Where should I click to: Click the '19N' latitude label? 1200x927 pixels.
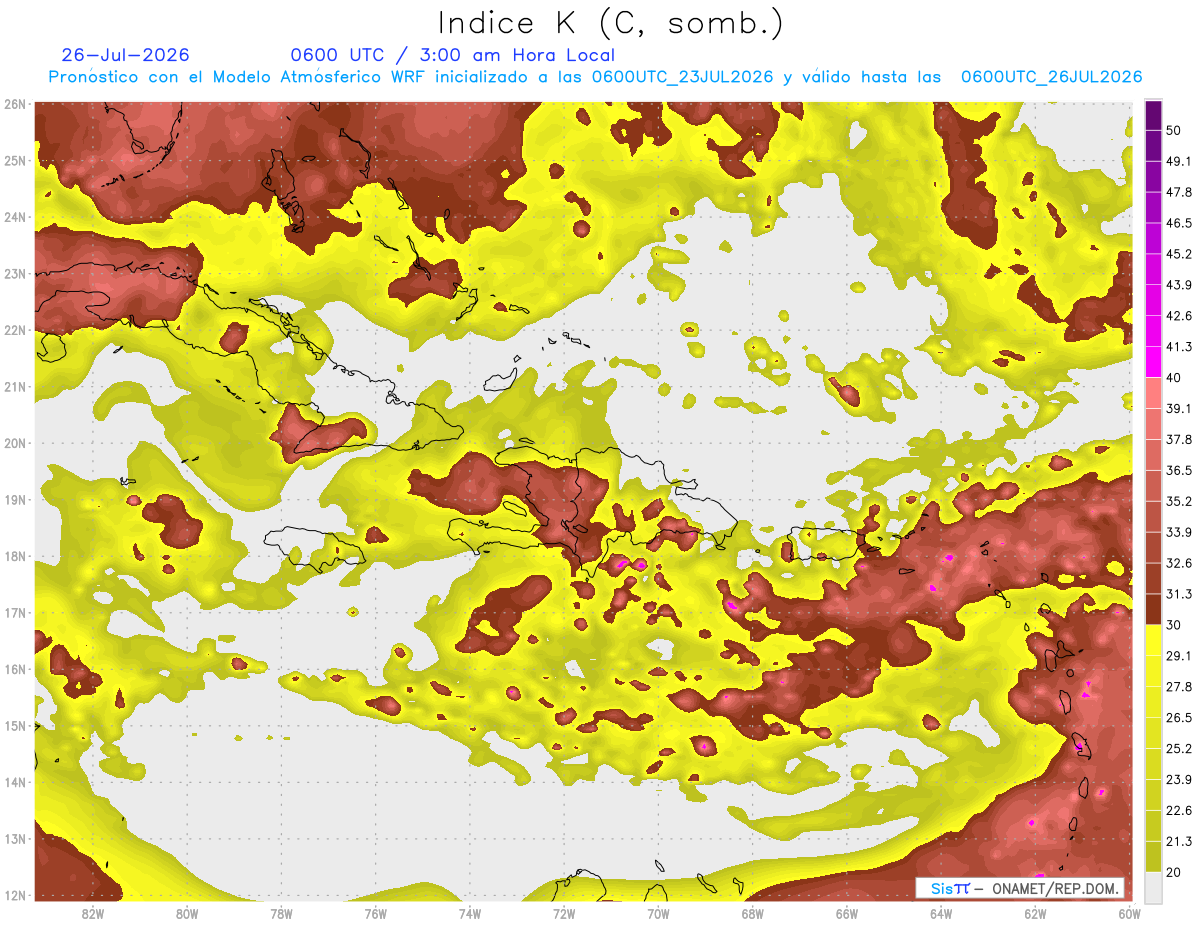[x=15, y=500]
